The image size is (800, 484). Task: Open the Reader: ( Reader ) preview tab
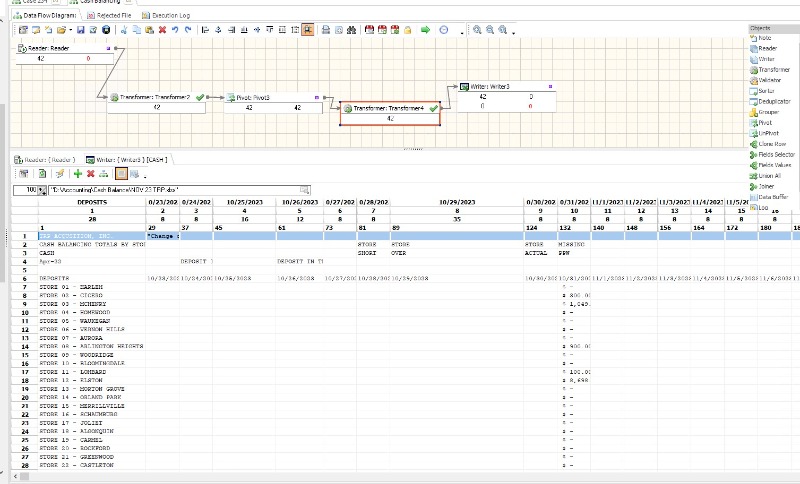point(45,160)
